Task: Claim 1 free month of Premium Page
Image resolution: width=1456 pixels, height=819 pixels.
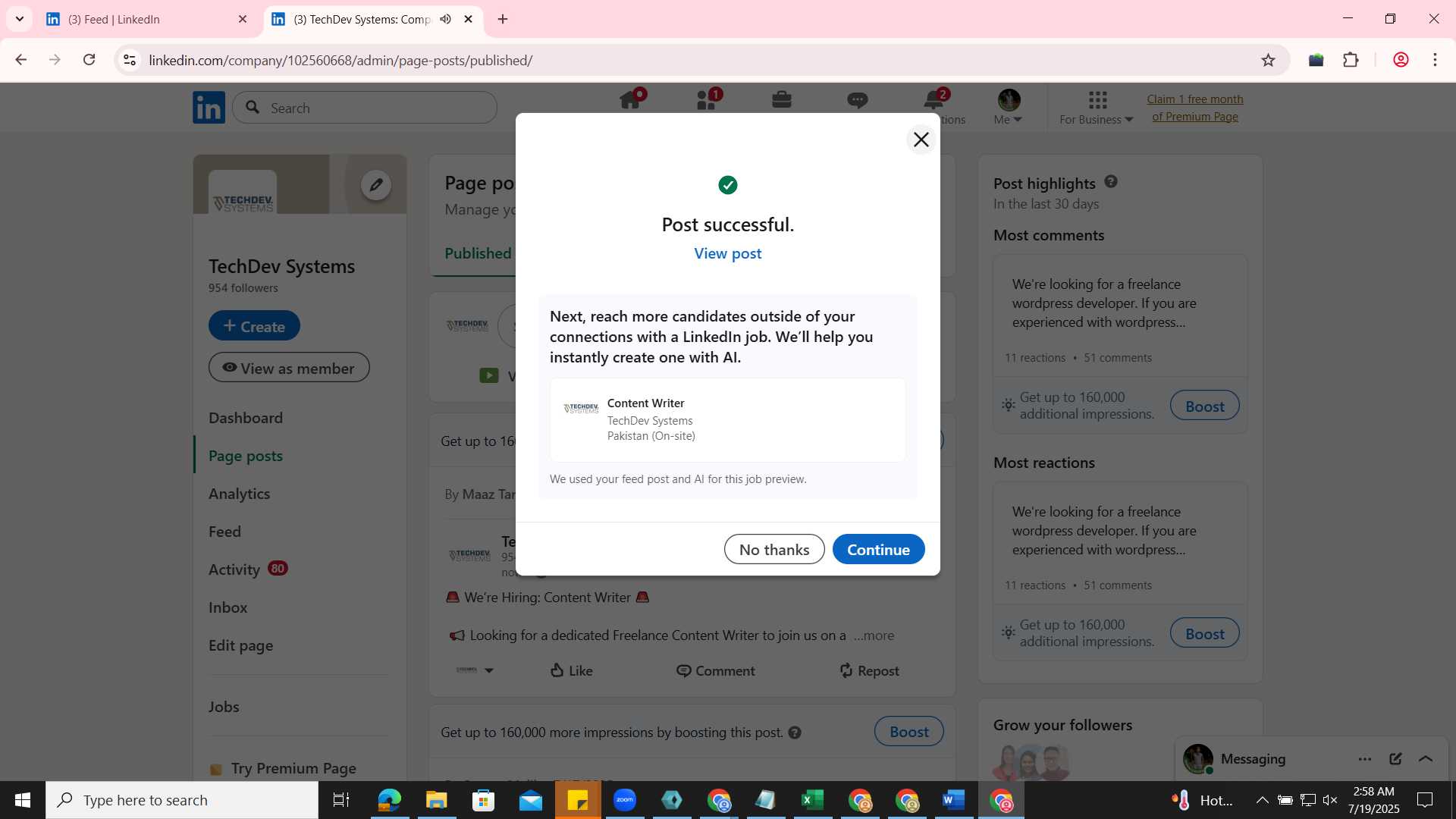Action: click(x=1194, y=108)
